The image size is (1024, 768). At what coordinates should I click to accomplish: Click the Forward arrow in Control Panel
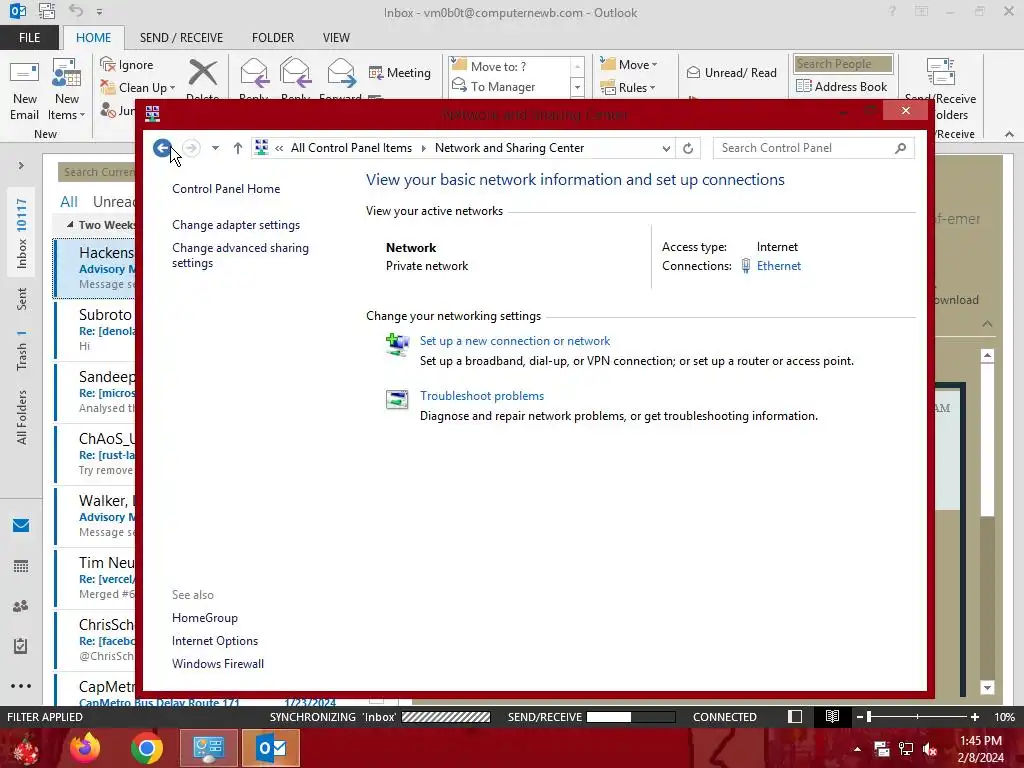click(x=191, y=148)
